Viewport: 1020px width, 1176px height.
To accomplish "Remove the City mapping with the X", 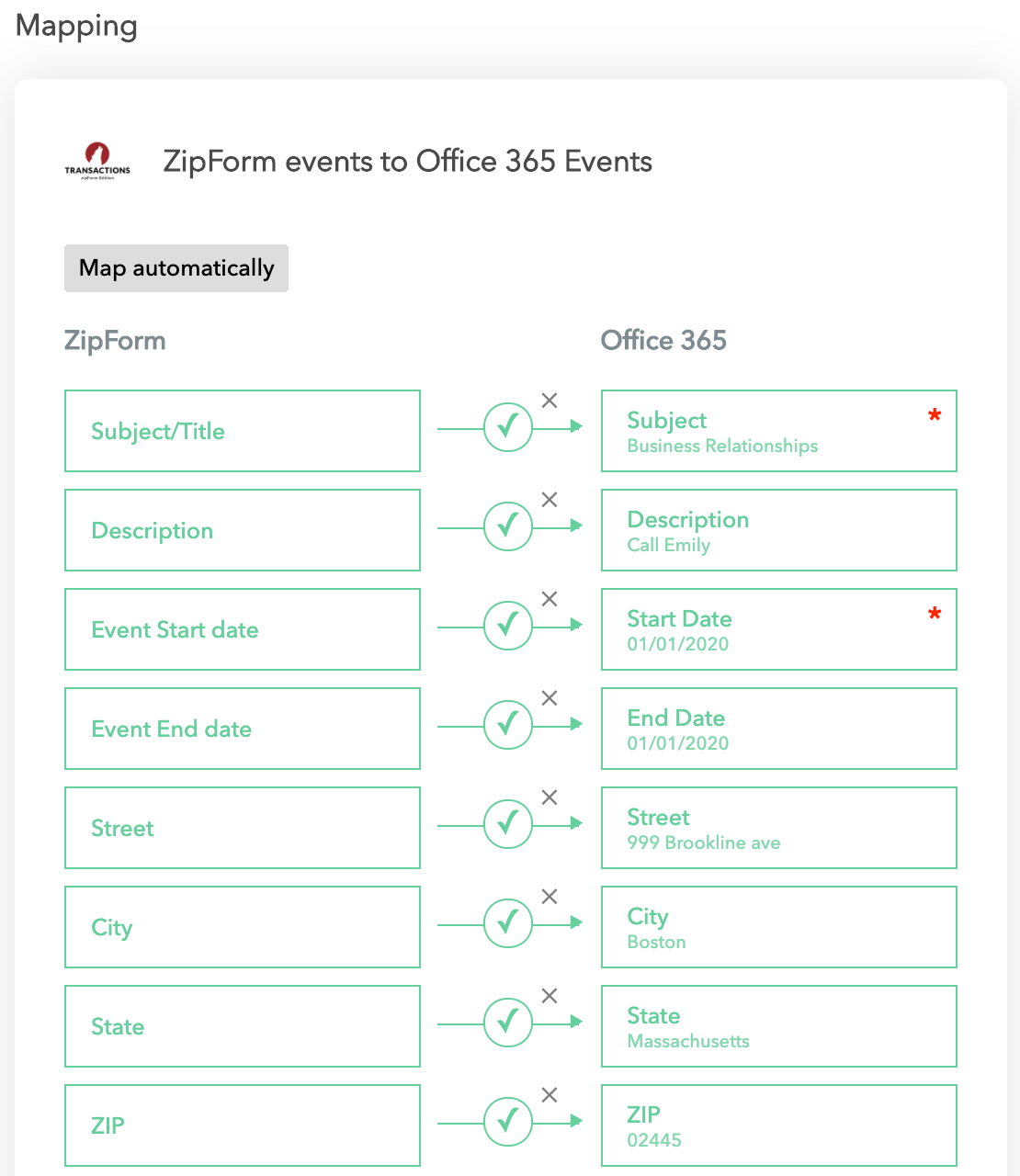I will (550, 897).
